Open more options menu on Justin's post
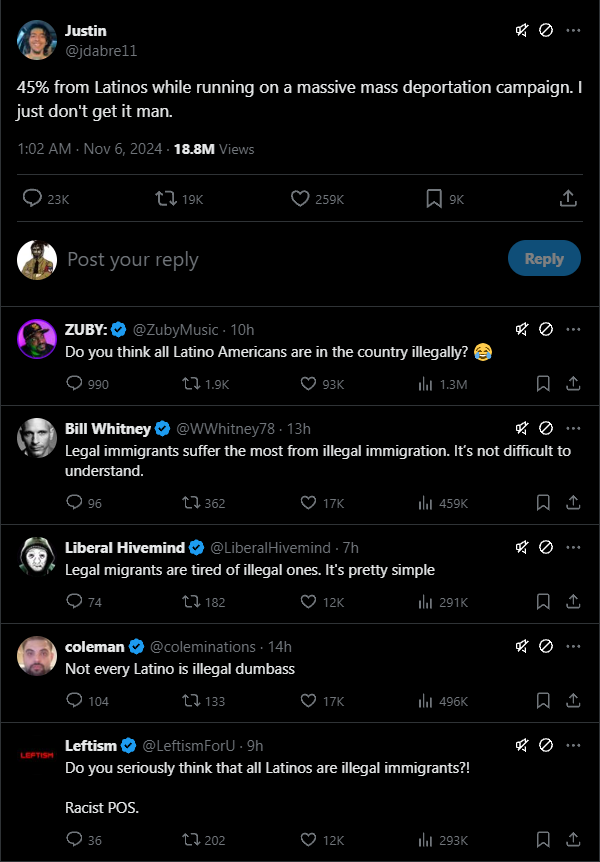The width and height of the screenshot is (600, 862). pyautogui.click(x=573, y=30)
